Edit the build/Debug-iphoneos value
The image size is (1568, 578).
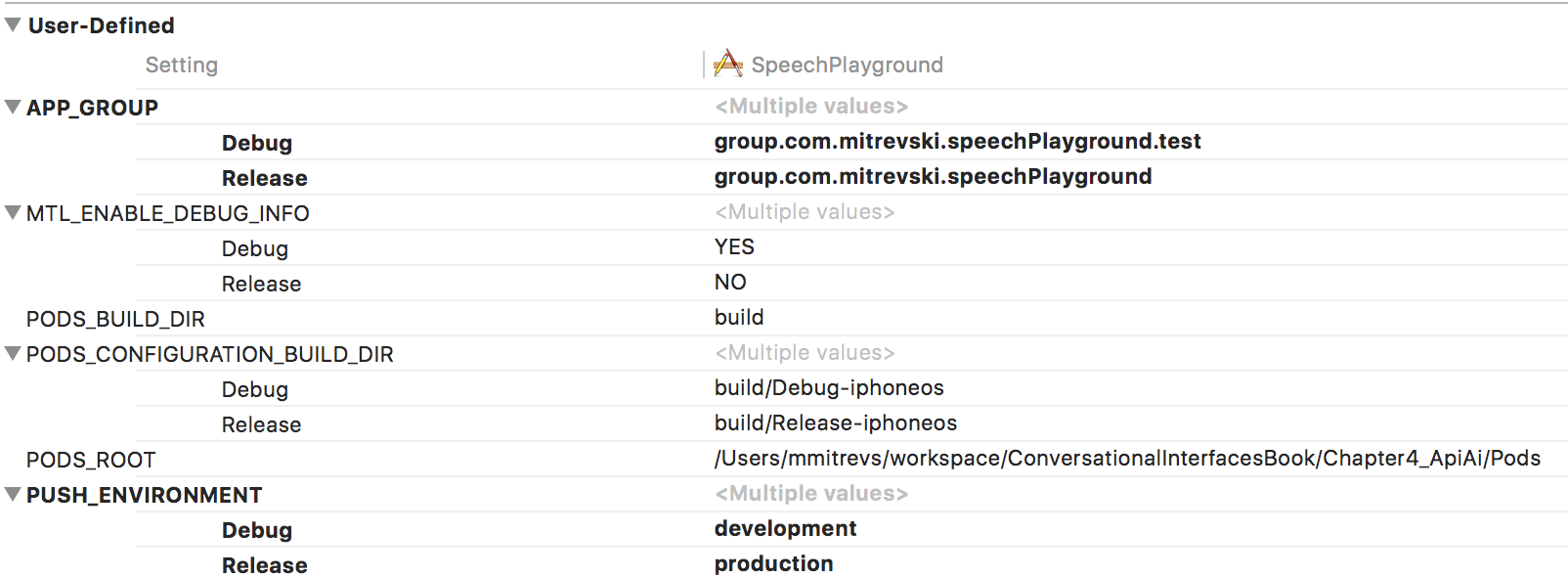(829, 388)
